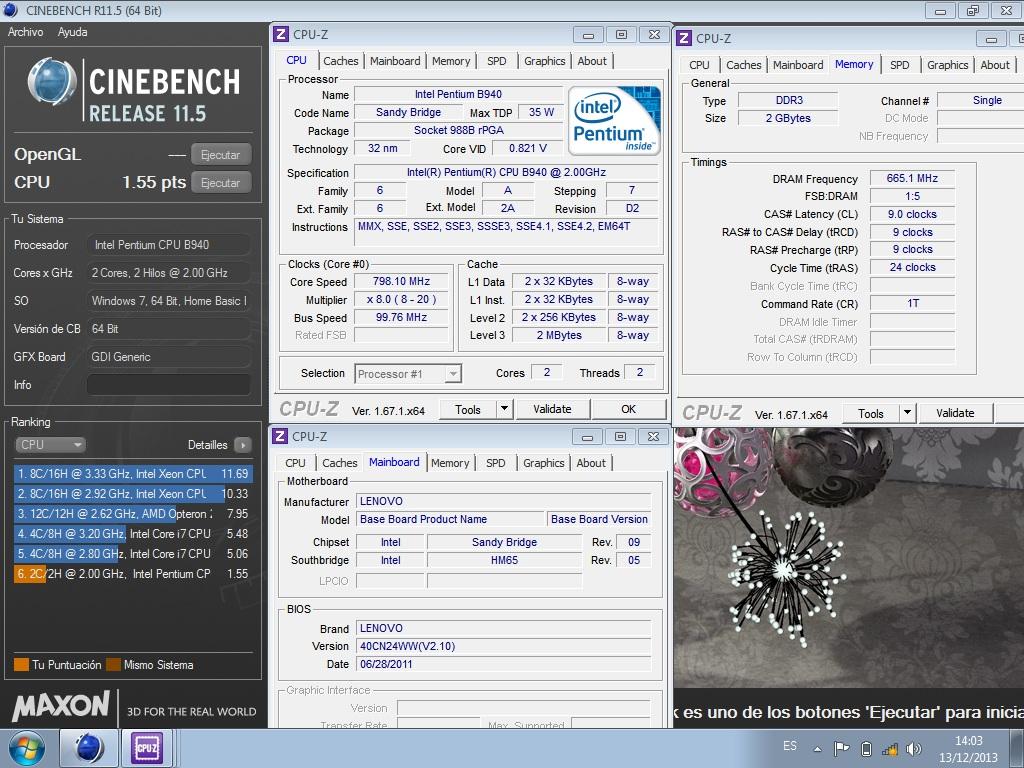Open network signal tray icon

(x=889, y=749)
